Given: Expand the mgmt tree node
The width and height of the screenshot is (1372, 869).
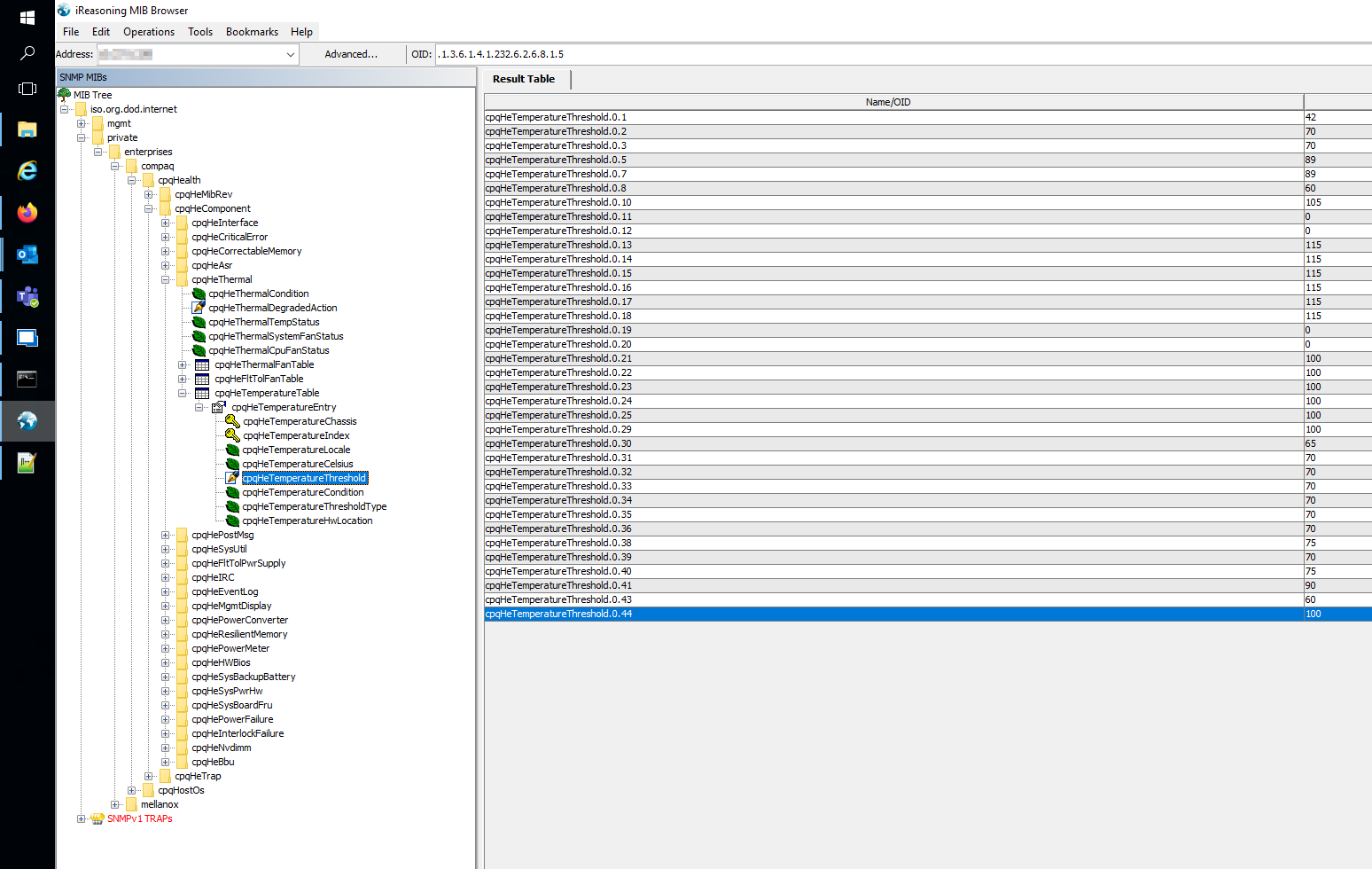Looking at the screenshot, I should click(82, 123).
